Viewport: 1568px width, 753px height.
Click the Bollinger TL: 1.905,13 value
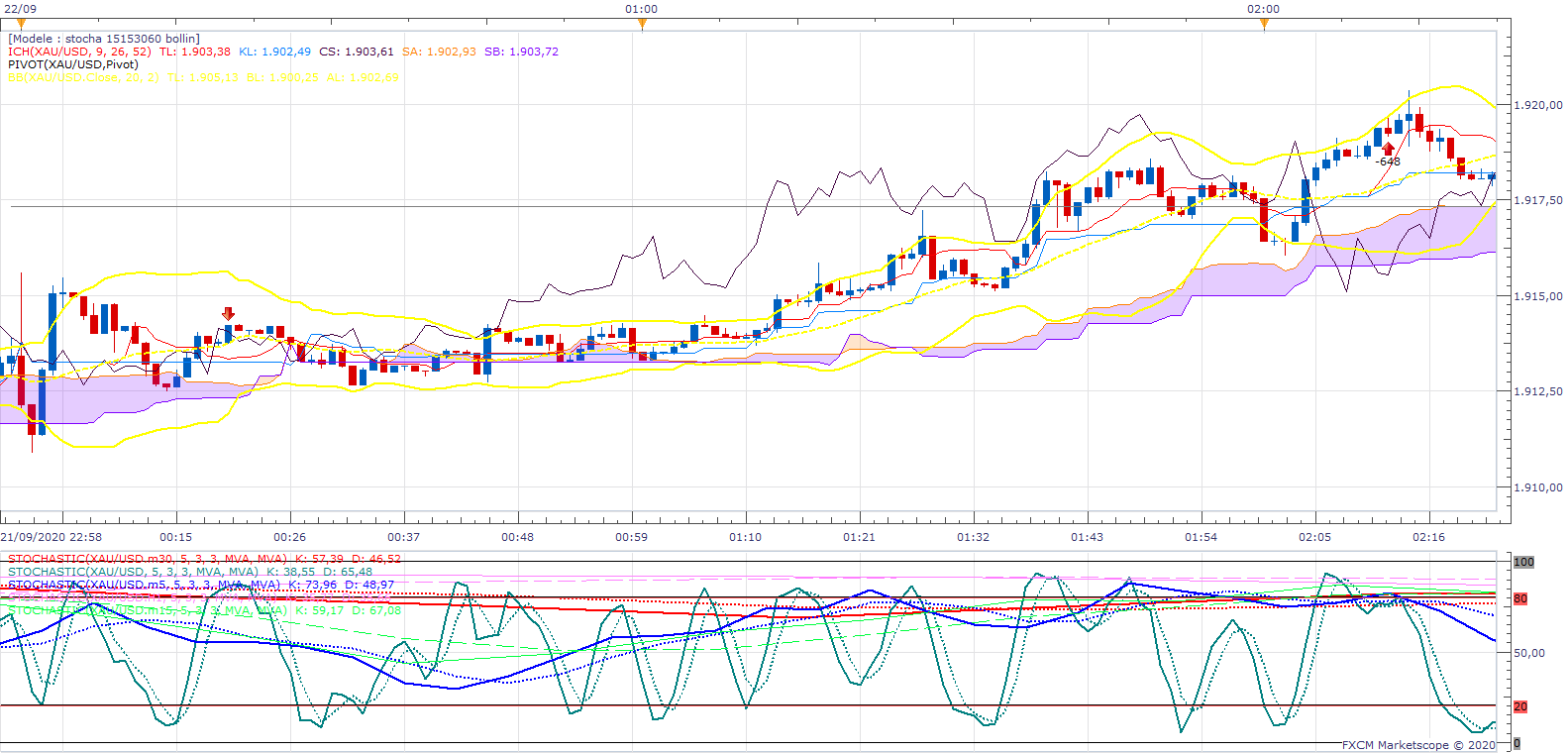point(203,77)
